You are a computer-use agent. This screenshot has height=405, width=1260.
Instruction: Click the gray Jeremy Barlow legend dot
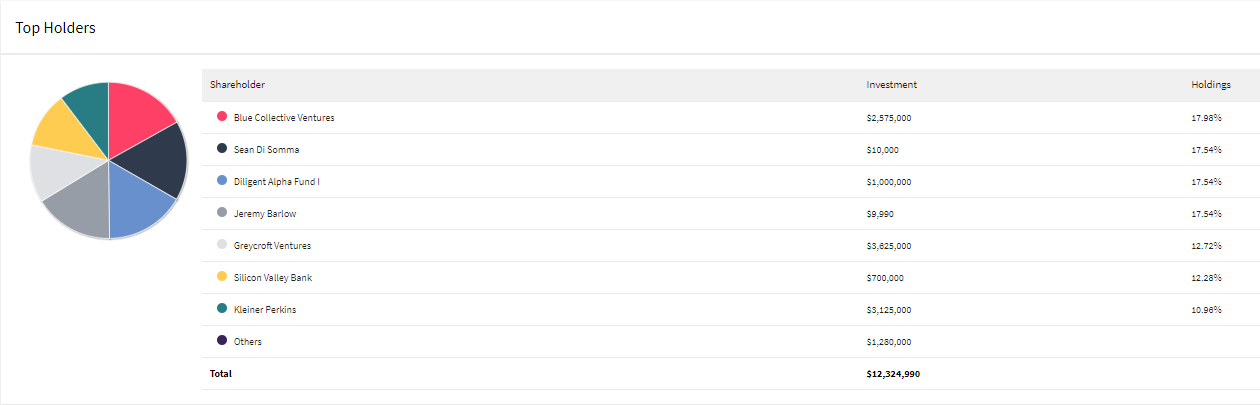(x=222, y=213)
